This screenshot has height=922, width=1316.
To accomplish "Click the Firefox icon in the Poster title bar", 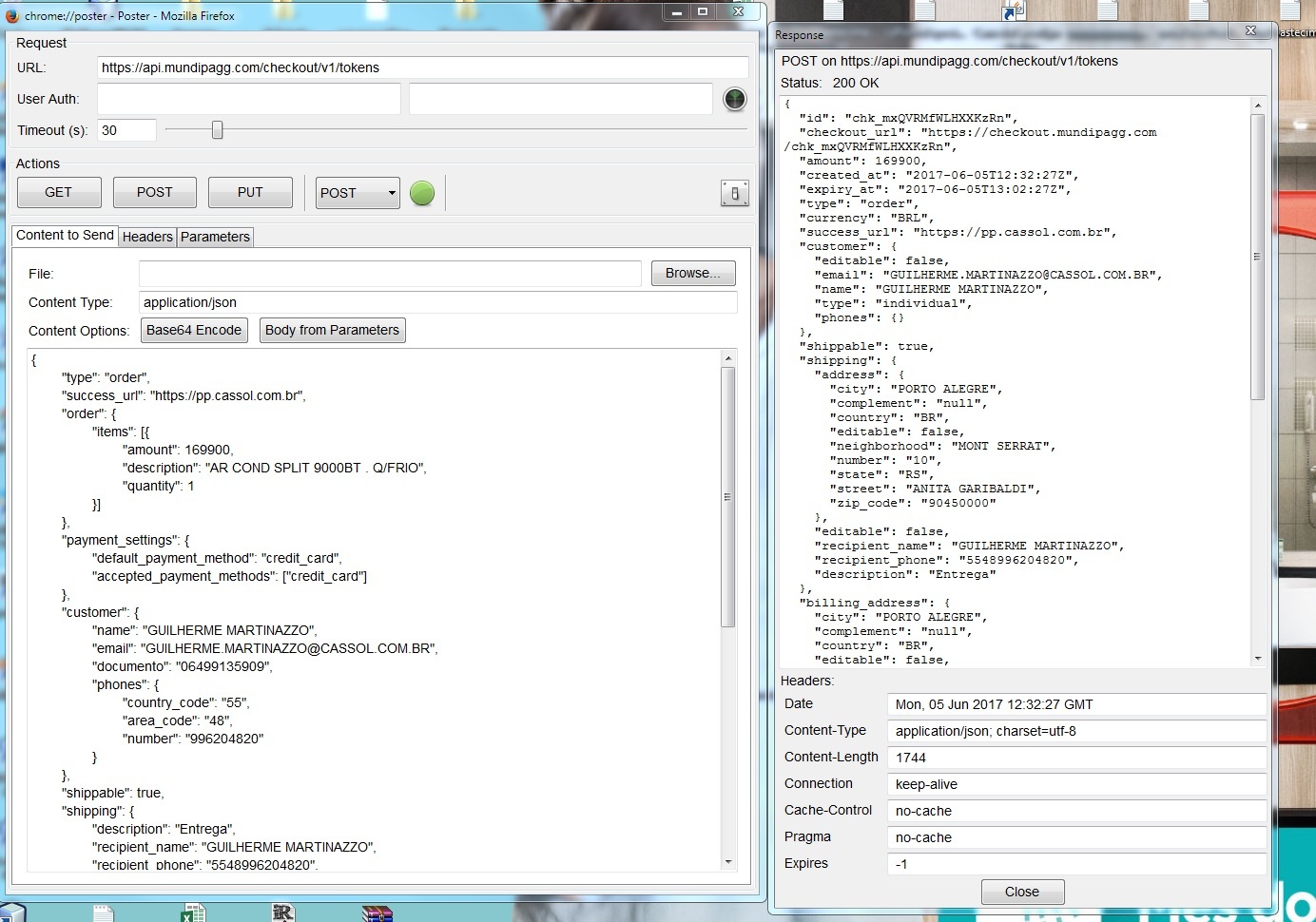I will pyautogui.click(x=12, y=15).
